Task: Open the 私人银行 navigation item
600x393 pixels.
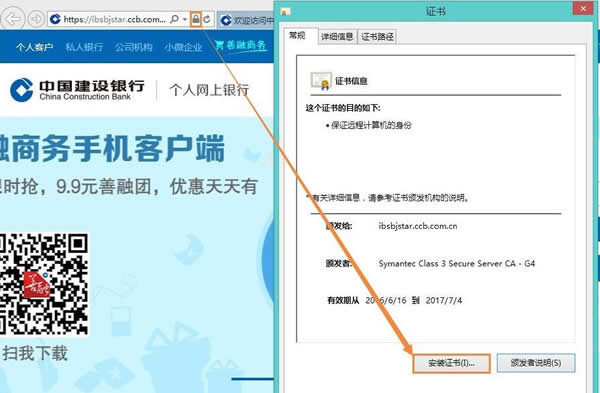Action: pos(84,47)
